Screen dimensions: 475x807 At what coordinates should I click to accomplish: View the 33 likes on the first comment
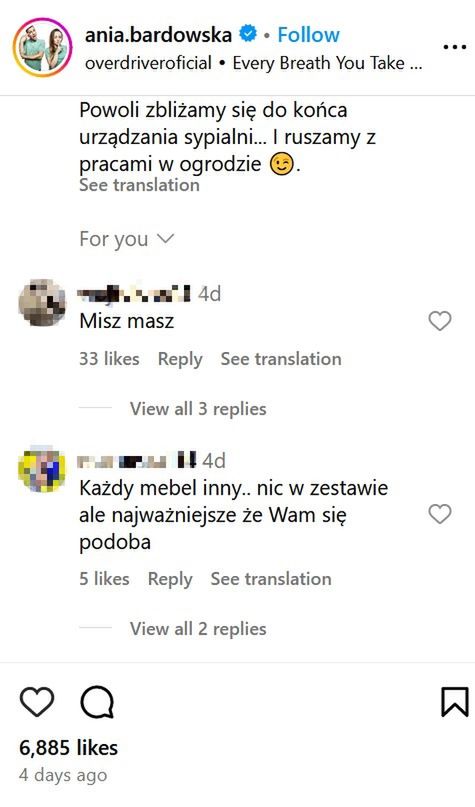coord(109,359)
